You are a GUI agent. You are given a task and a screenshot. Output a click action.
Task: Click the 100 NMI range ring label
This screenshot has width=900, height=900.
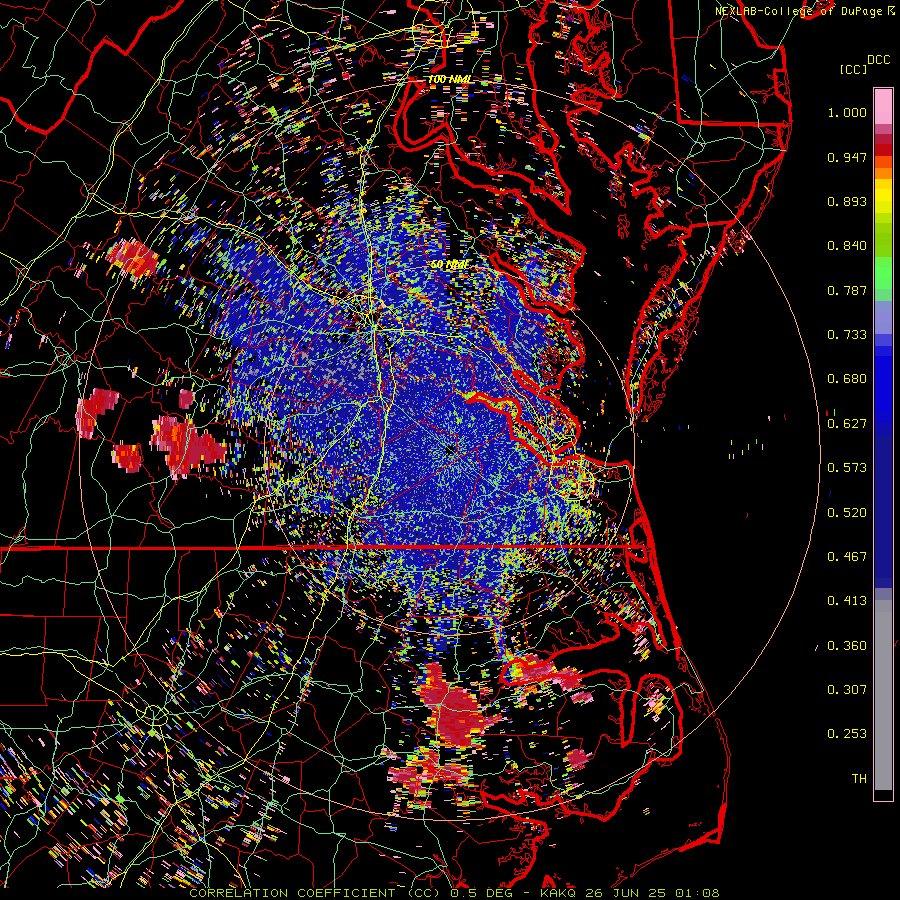point(449,79)
